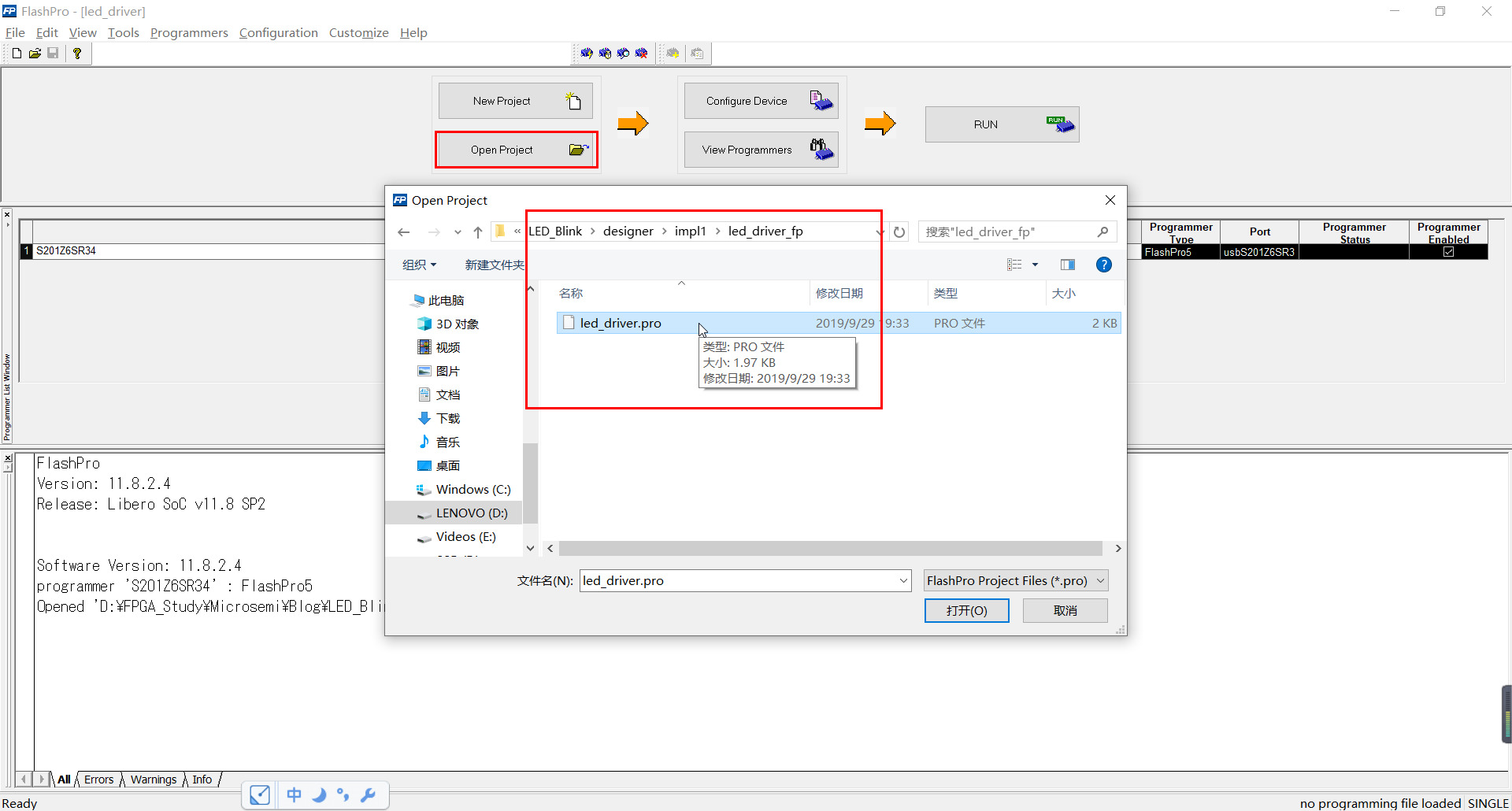Expand the file name combo box dropdown
Viewport: 1512px width, 811px height.
902,580
